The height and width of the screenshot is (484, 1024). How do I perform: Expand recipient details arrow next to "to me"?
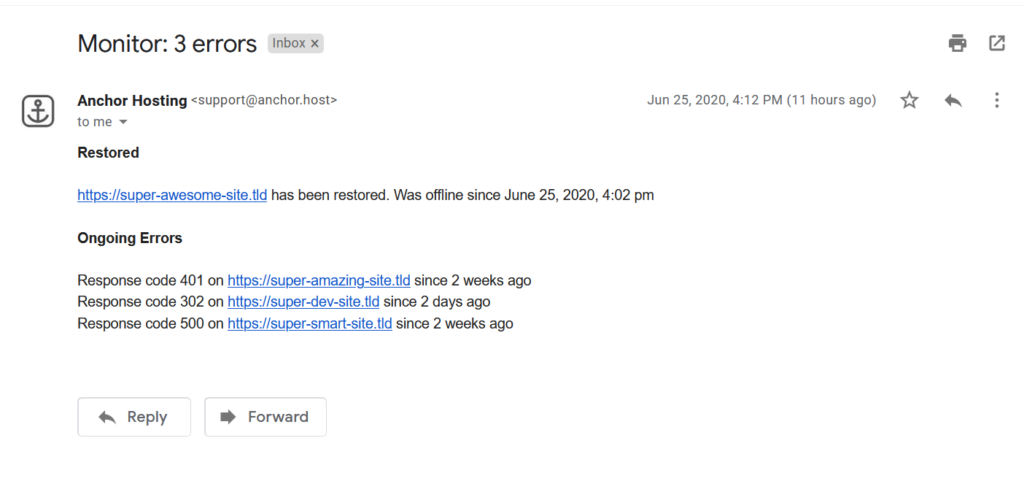tap(123, 122)
